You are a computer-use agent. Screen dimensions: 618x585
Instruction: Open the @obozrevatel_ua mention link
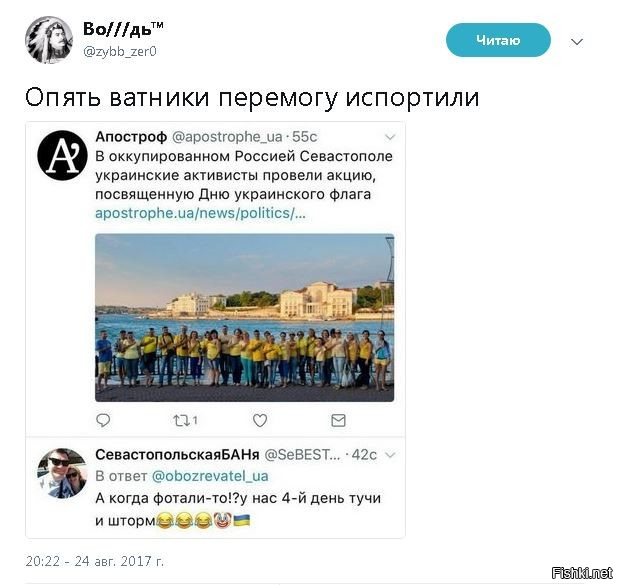tap(210, 476)
